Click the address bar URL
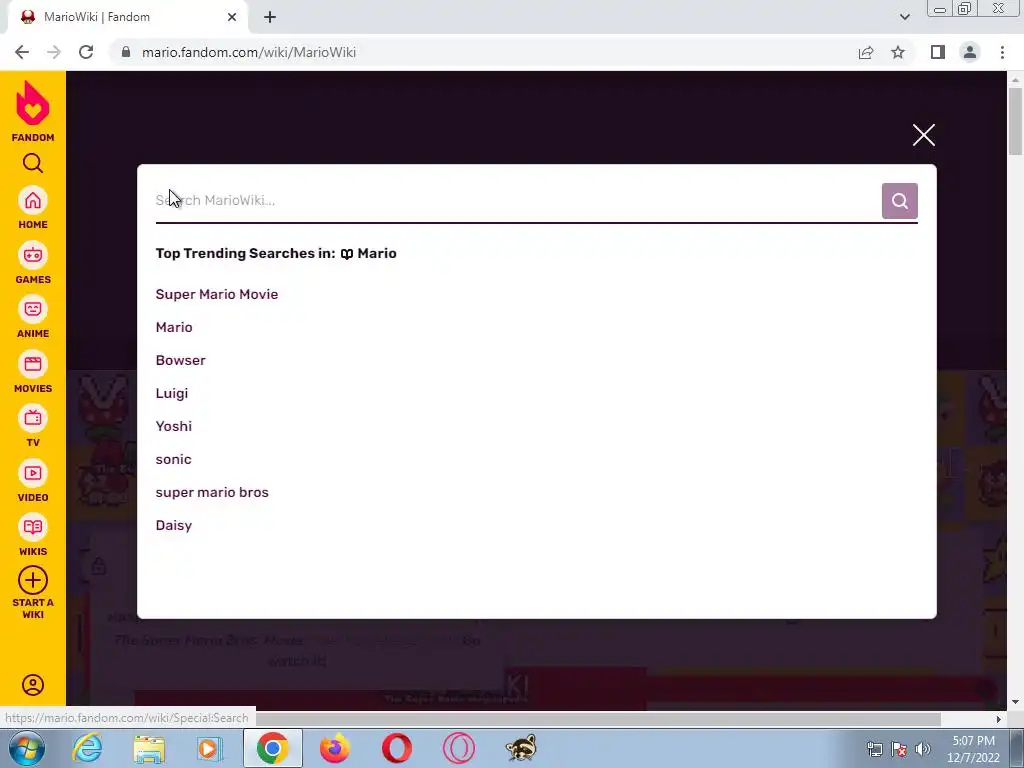The height and width of the screenshot is (768, 1024). click(x=249, y=52)
